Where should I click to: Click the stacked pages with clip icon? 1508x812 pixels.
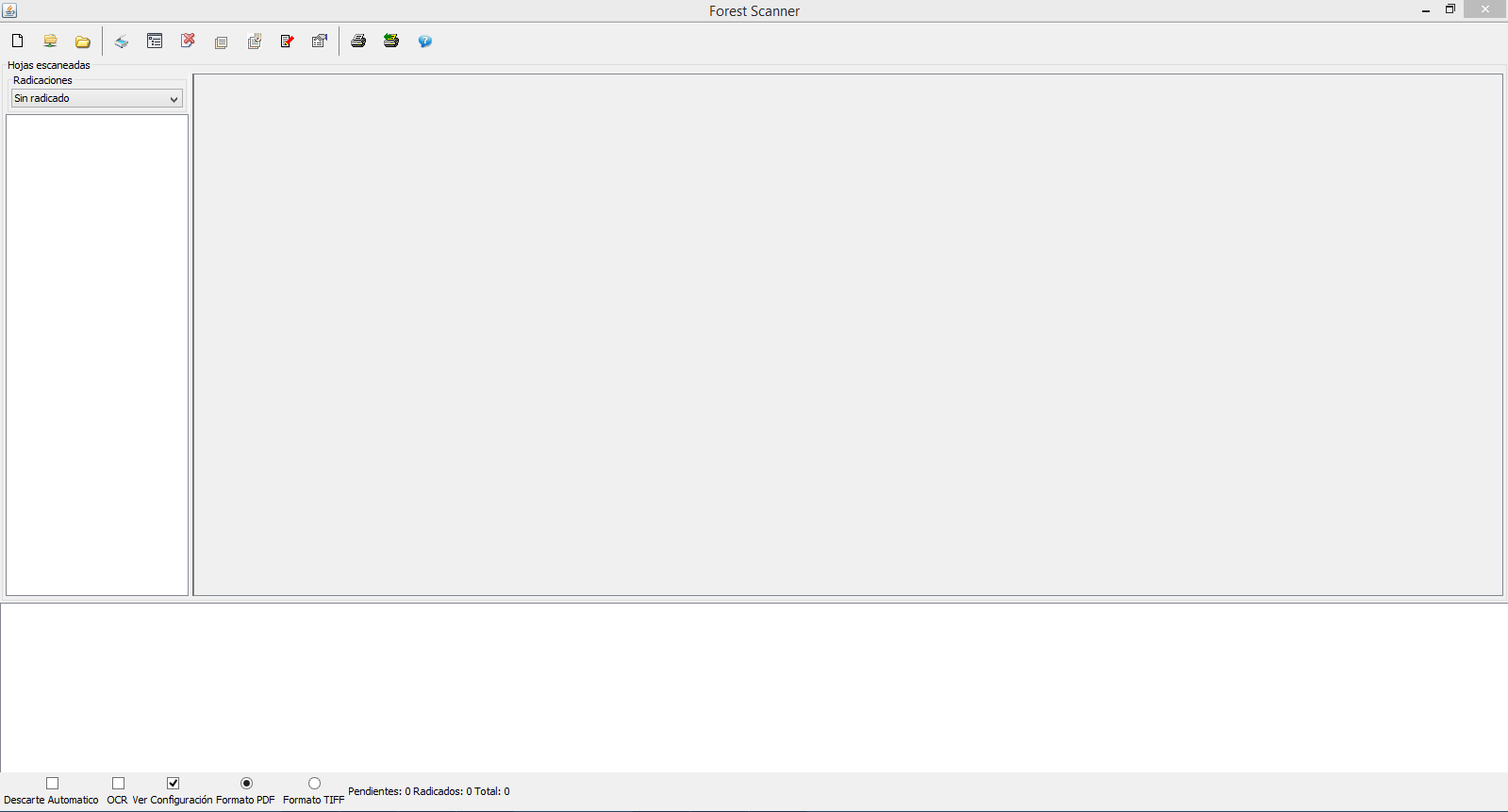tap(255, 41)
